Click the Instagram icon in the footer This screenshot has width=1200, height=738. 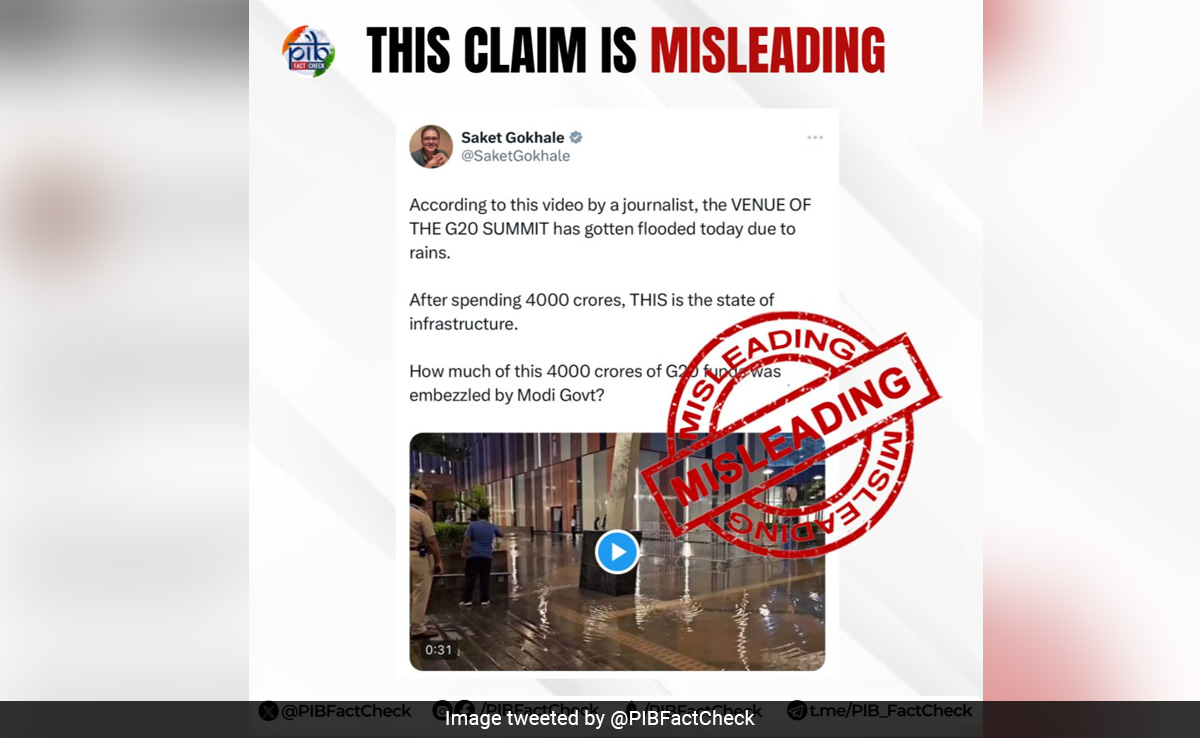[x=441, y=711]
